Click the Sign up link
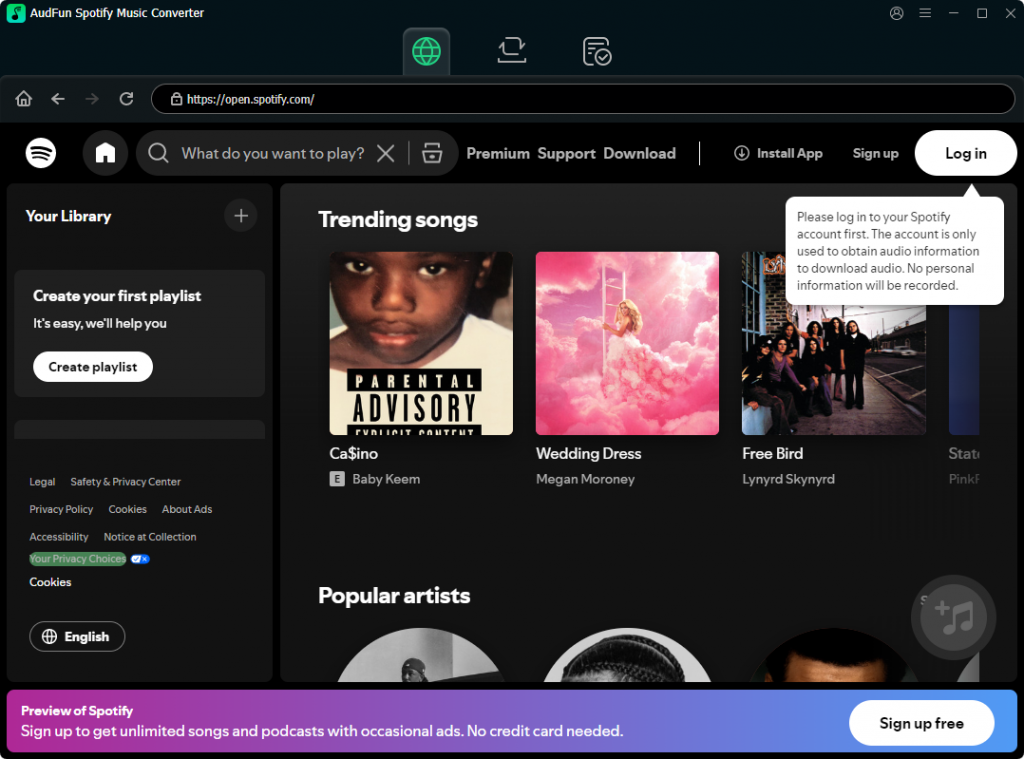Screen dimensions: 1024x759 pos(875,153)
